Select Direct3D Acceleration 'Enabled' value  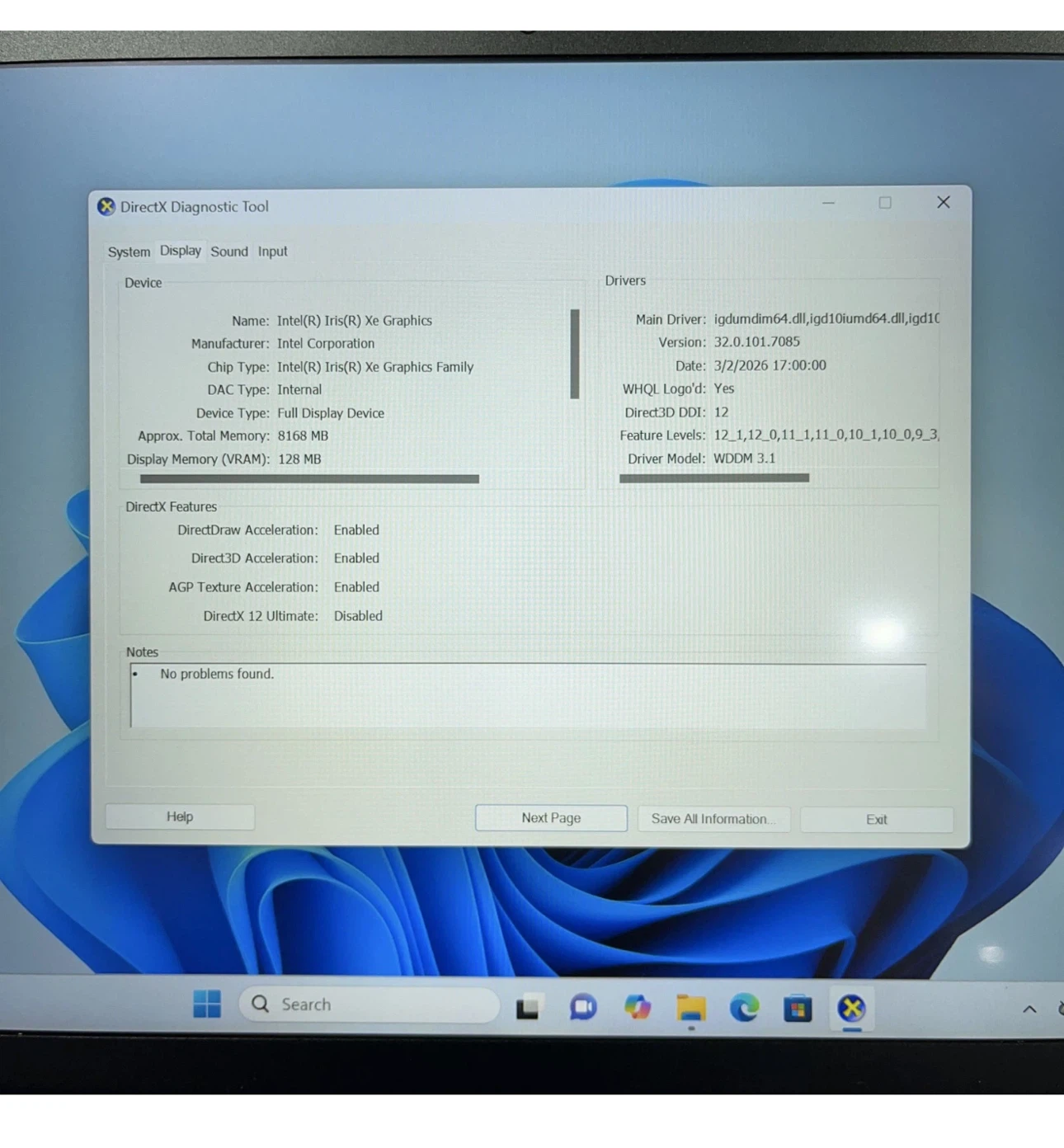pos(356,558)
